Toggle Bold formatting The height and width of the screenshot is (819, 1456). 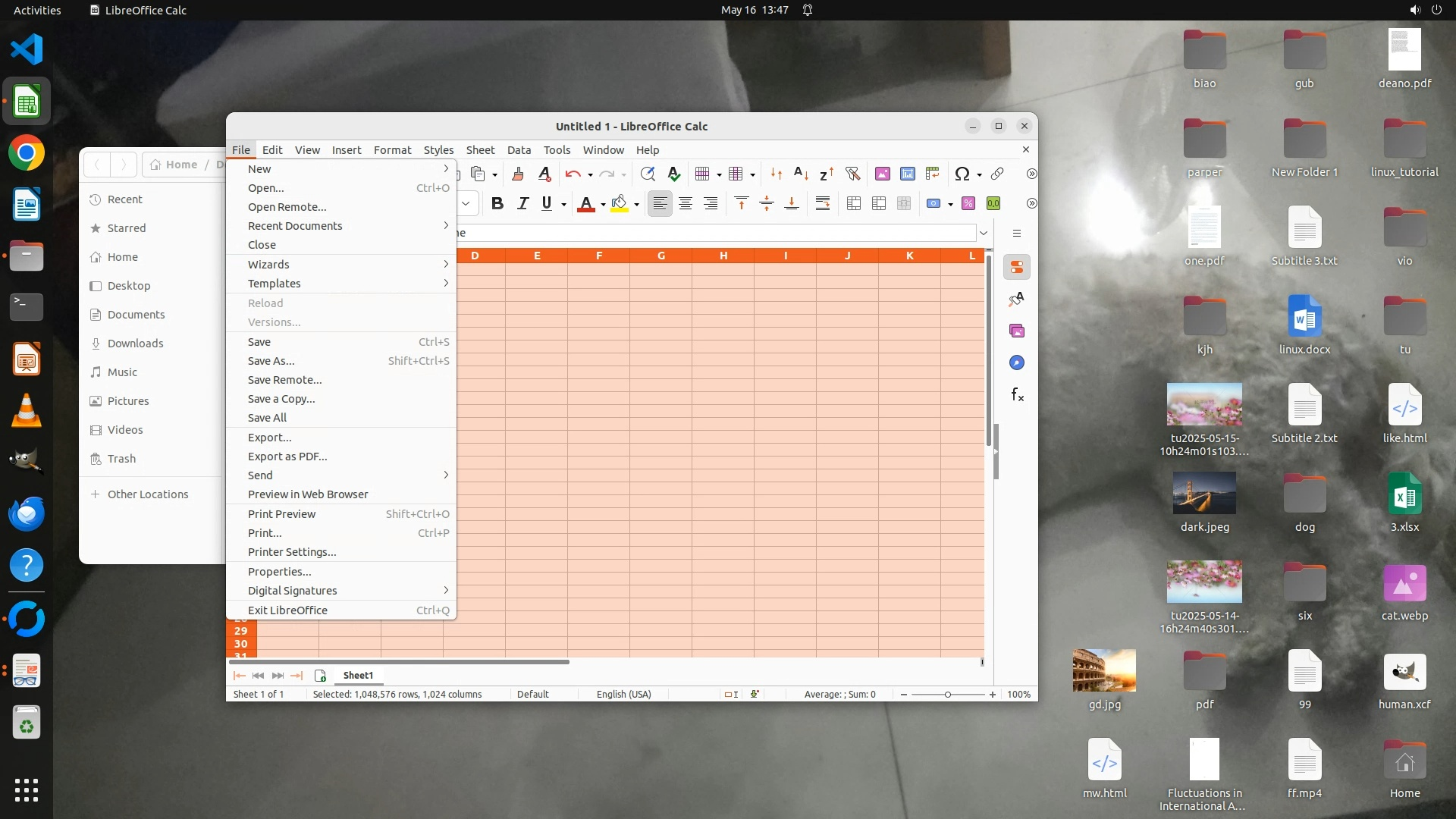497,203
